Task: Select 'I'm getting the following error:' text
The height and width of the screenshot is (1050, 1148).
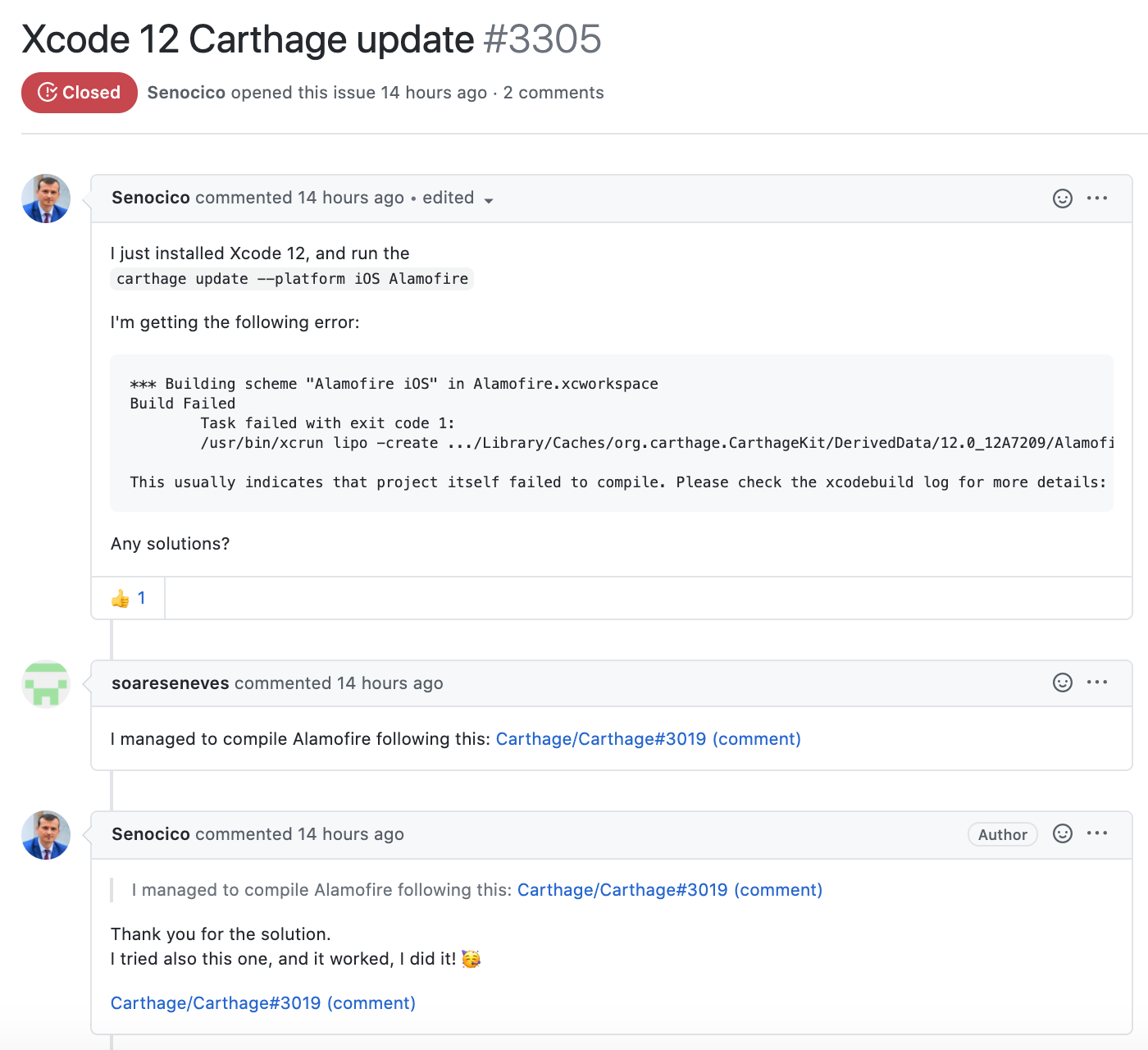Action: tap(235, 322)
